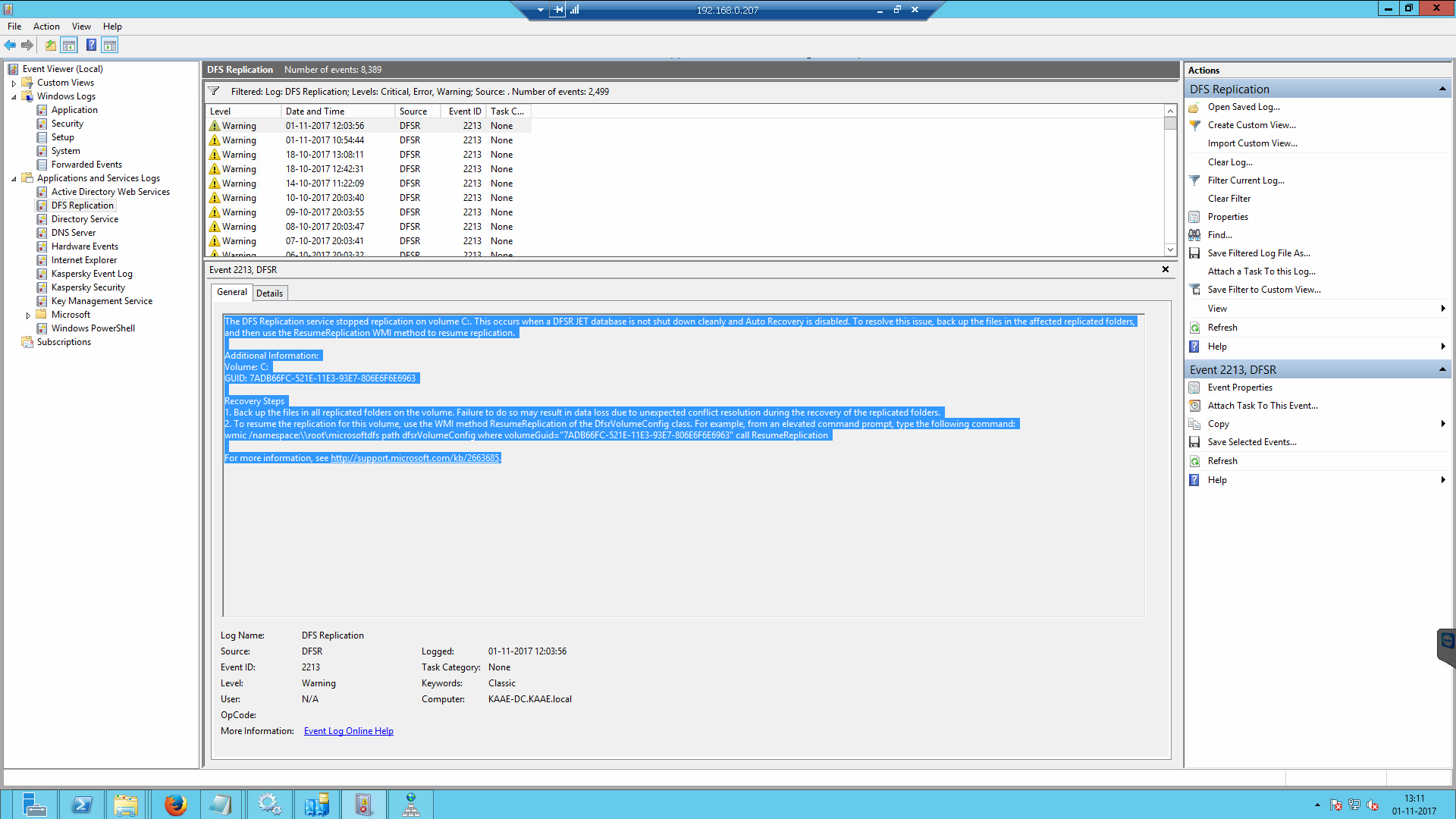Click the Filter Current Log funnel icon

1194,180
